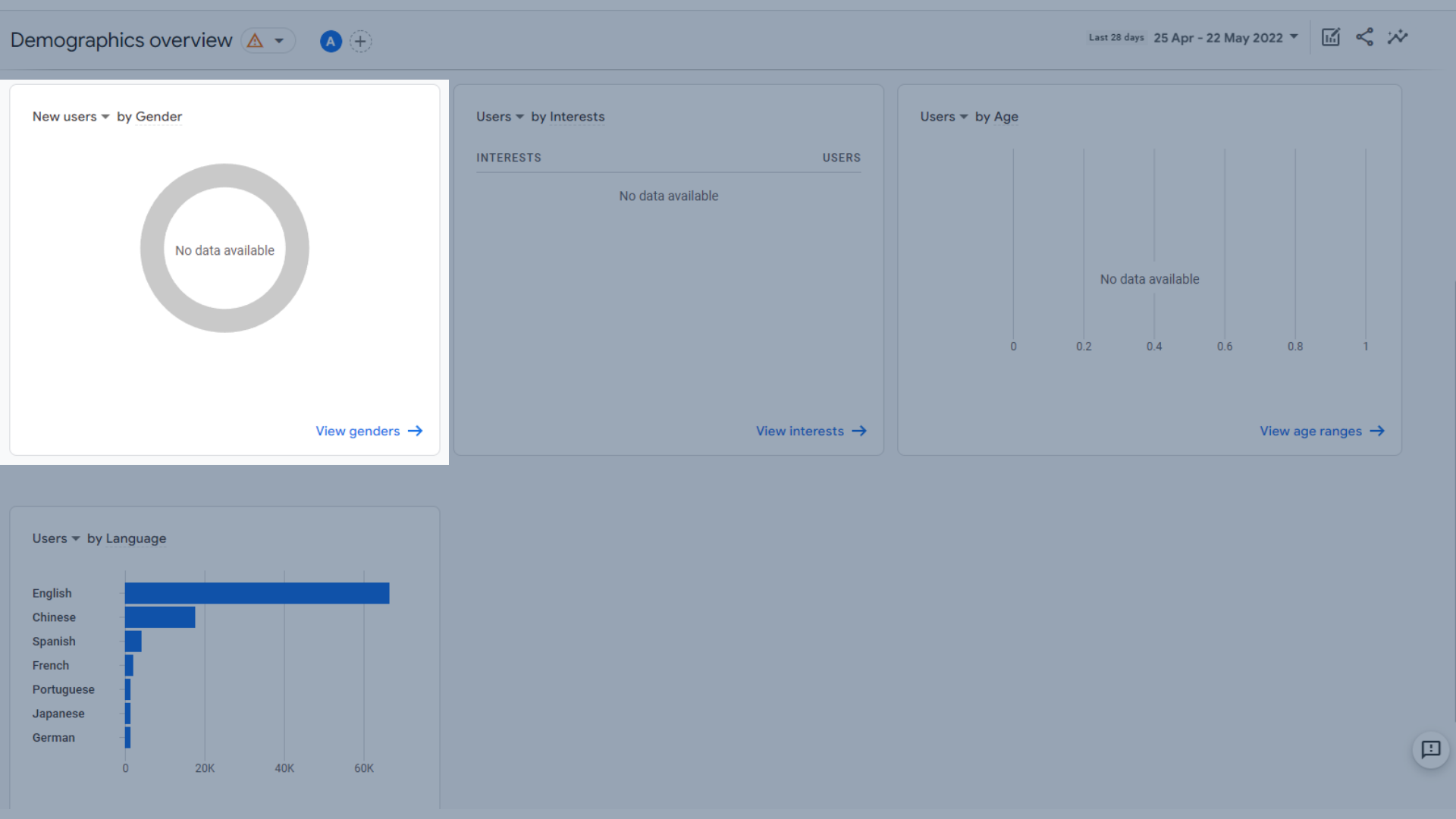Click the Share this report icon
Image resolution: width=1456 pixels, height=819 pixels.
[1364, 37]
